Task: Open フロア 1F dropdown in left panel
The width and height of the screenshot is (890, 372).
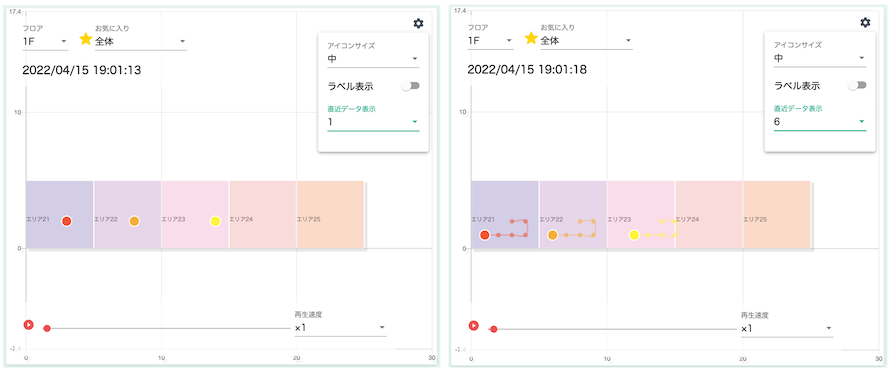Action: coord(45,41)
